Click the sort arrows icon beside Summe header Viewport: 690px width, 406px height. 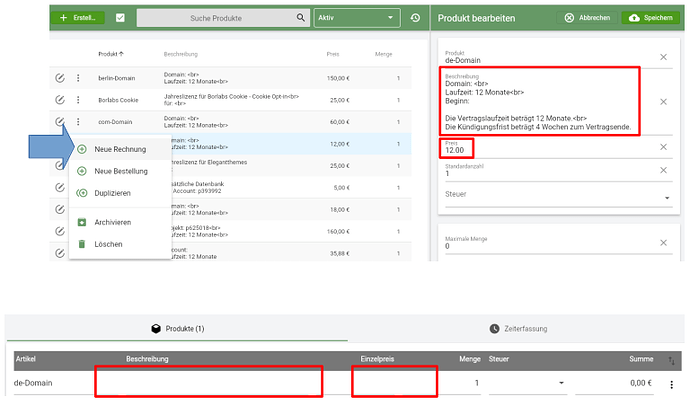(x=672, y=361)
